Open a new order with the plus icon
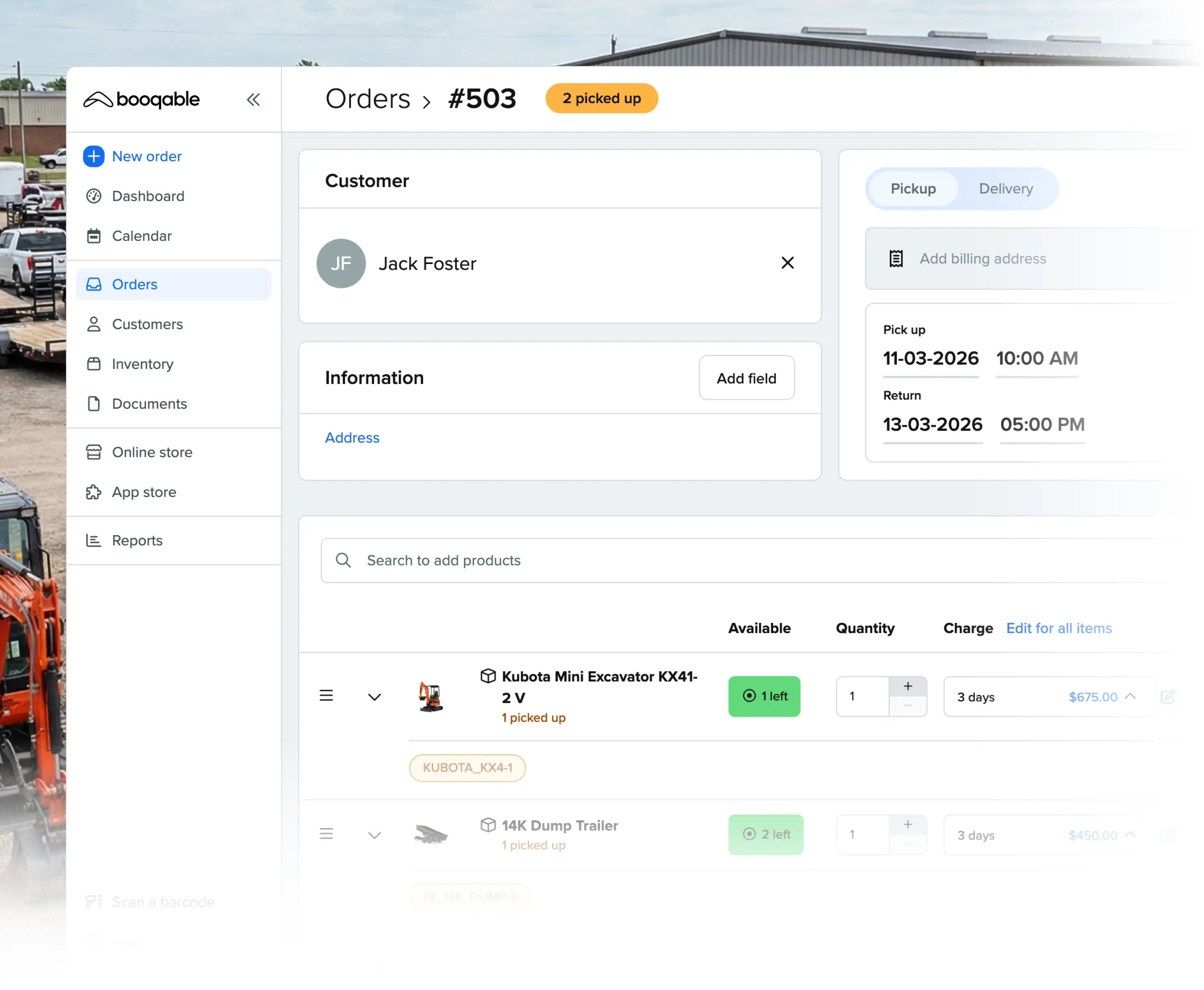The width and height of the screenshot is (1204, 990). point(94,156)
